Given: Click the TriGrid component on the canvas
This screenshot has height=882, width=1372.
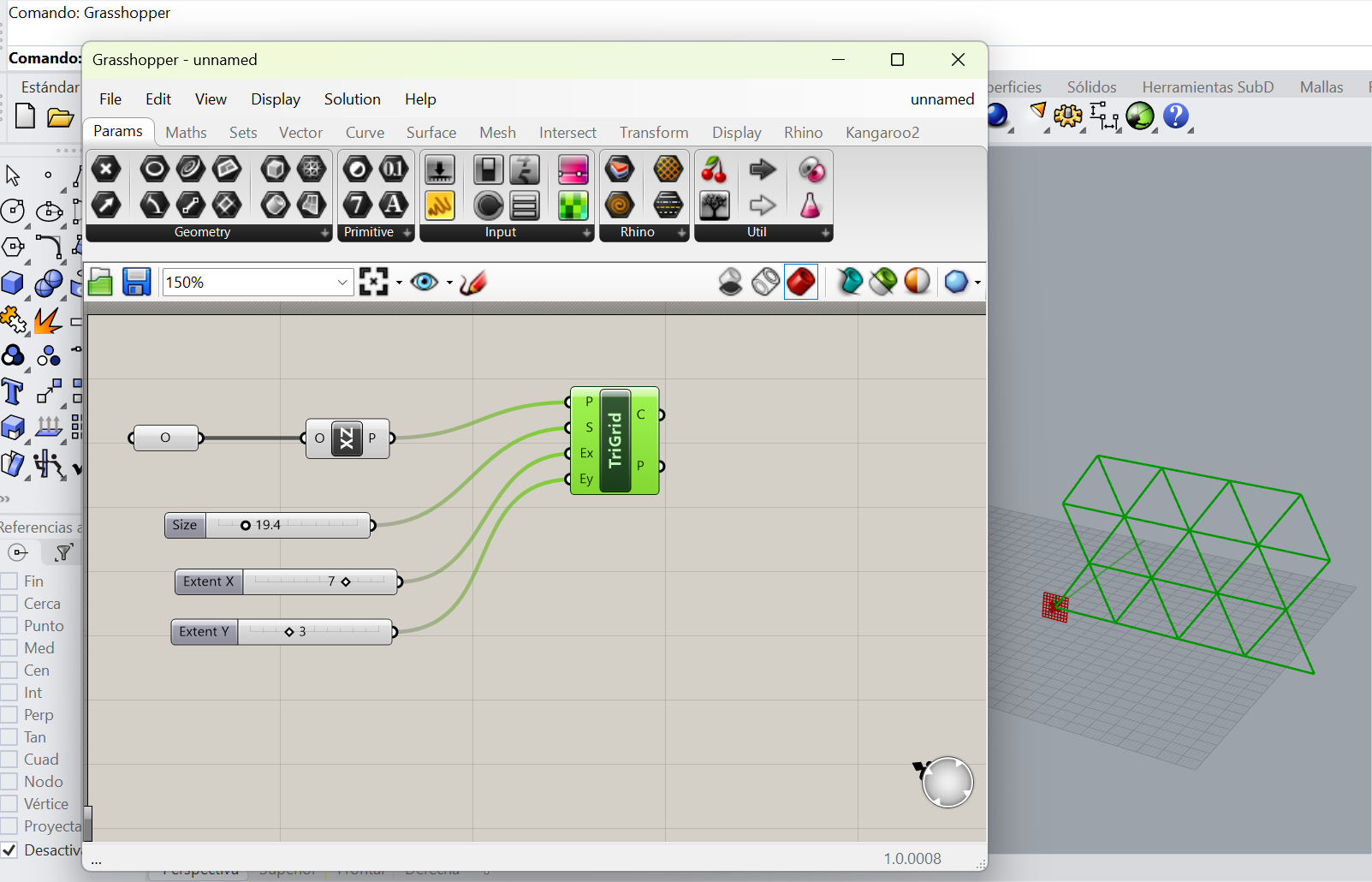Looking at the screenshot, I should pos(615,440).
